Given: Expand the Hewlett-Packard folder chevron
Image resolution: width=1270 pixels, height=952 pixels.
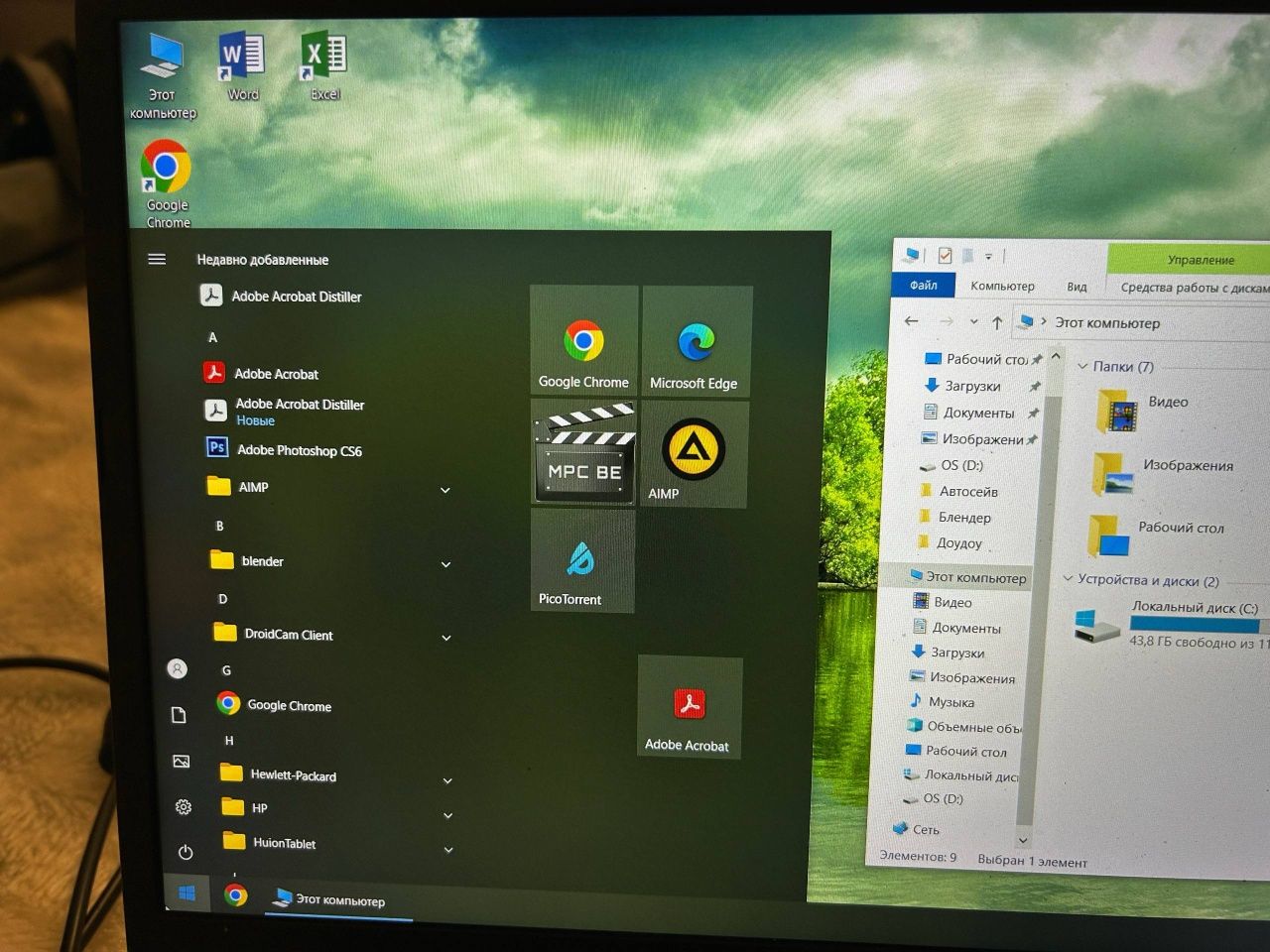Looking at the screenshot, I should coord(447,781).
